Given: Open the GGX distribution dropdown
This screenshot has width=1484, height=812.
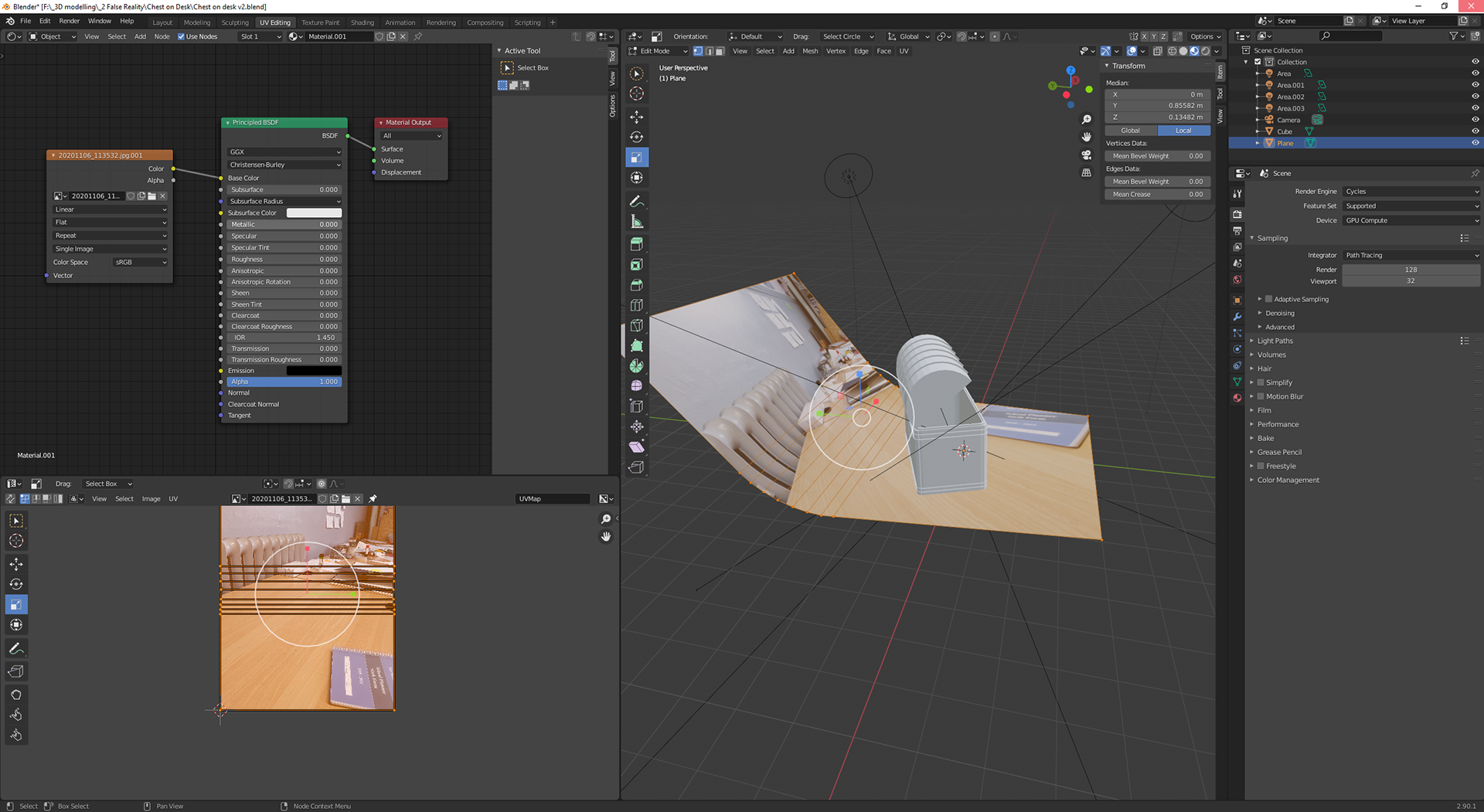Looking at the screenshot, I should 284,152.
